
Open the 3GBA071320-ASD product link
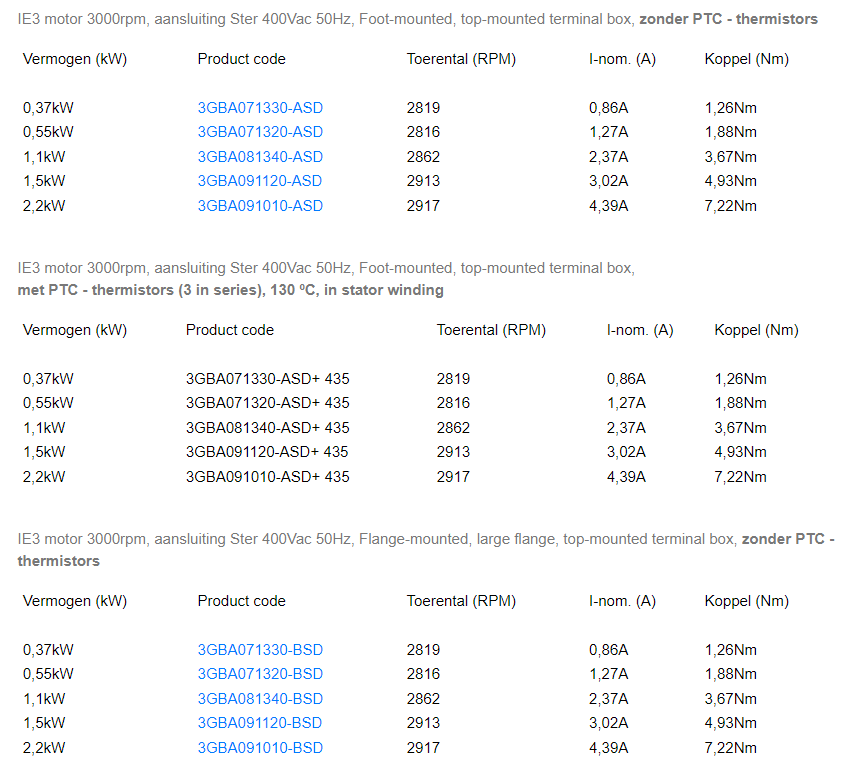[260, 132]
